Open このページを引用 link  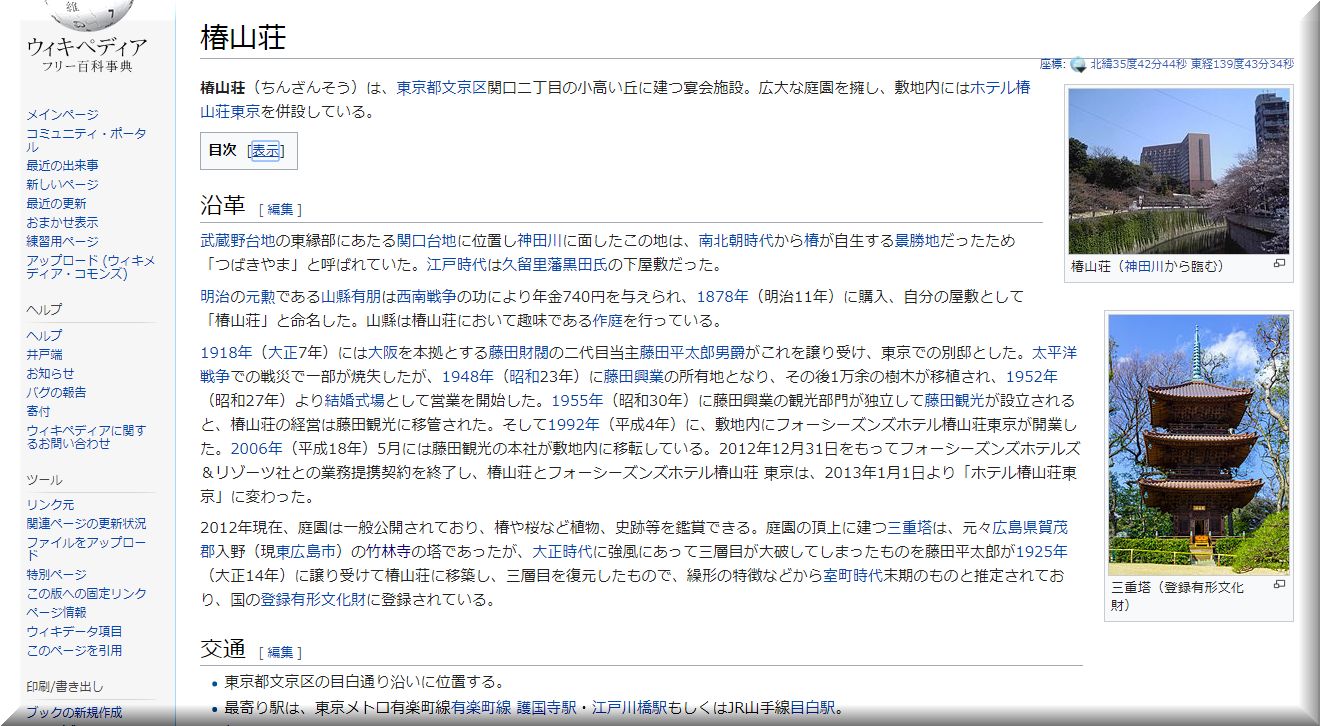click(74, 650)
